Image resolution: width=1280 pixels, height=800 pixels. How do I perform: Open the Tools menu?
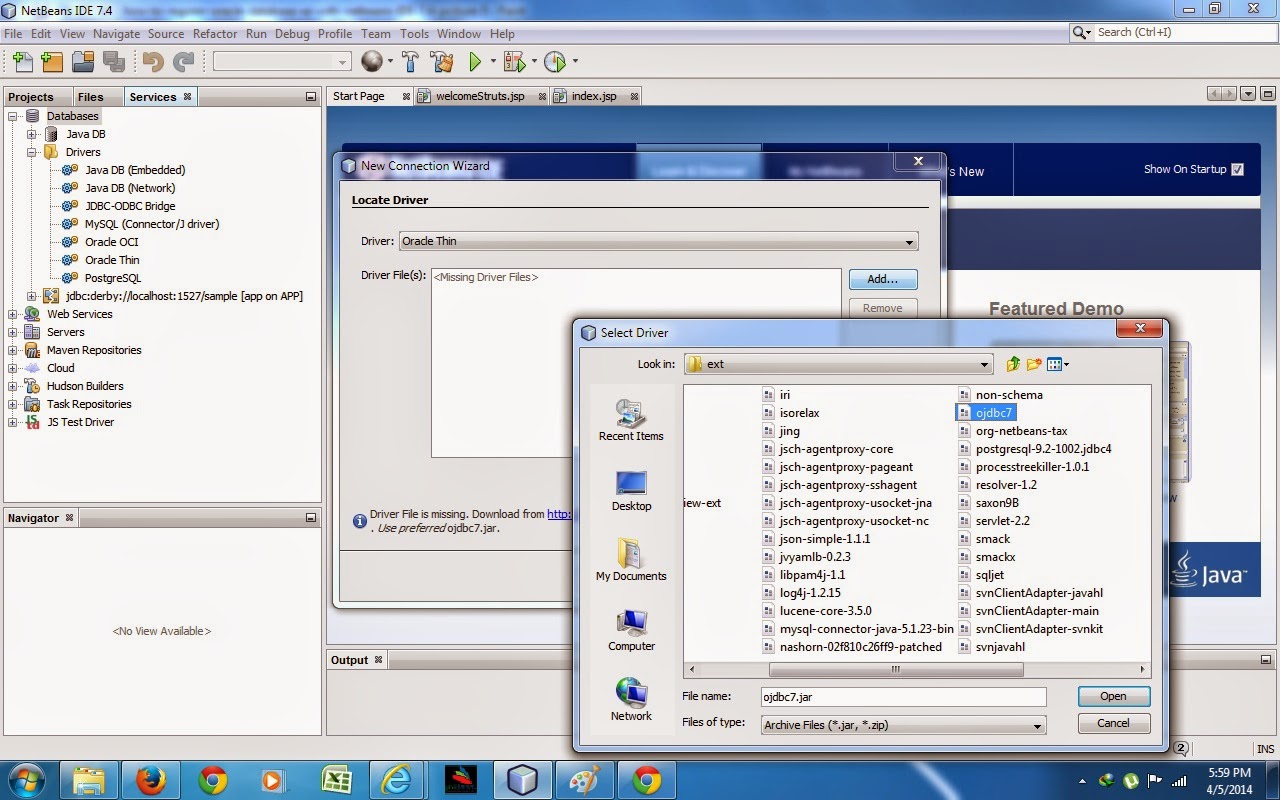[x=414, y=33]
